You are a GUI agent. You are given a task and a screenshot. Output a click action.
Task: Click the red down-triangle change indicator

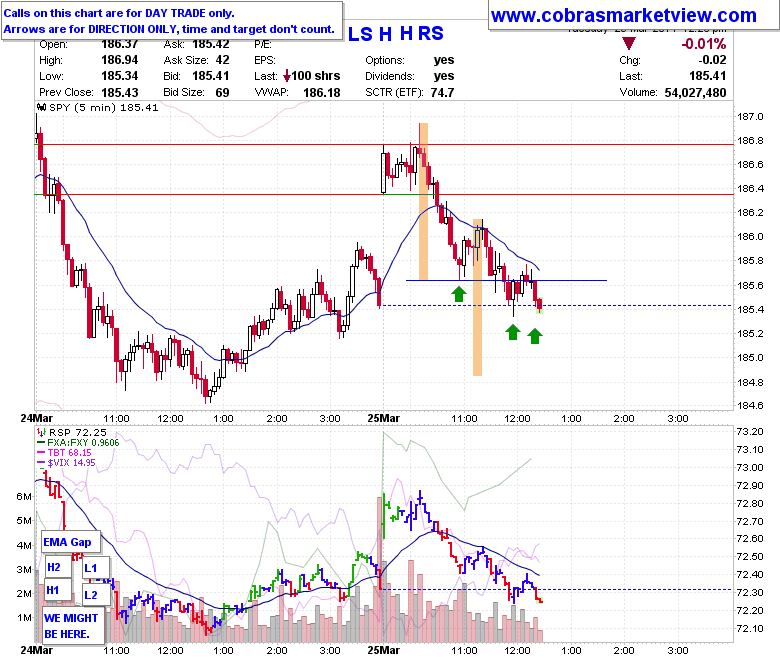629,44
